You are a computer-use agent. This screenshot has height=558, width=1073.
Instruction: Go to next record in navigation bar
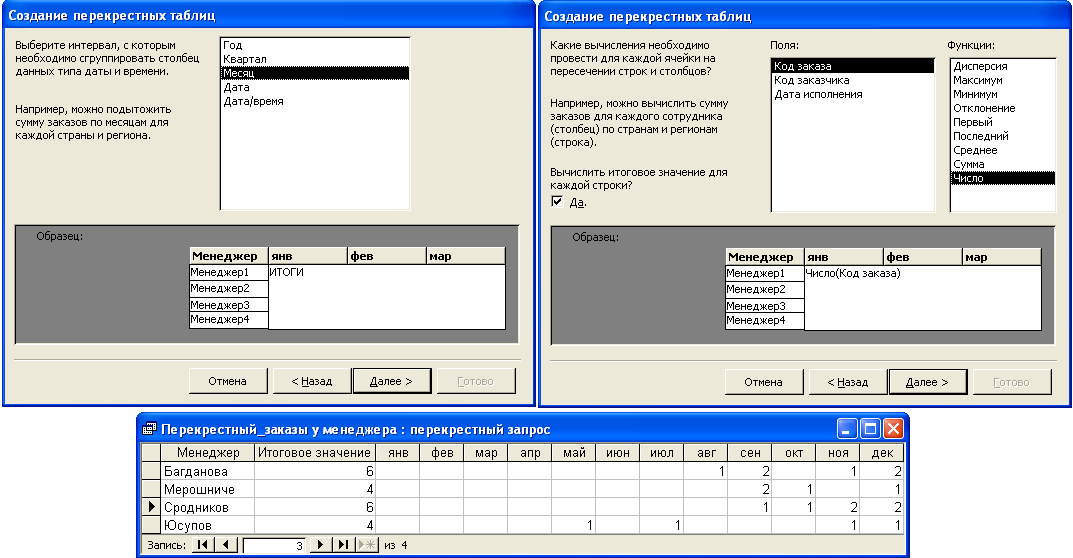coord(320,545)
